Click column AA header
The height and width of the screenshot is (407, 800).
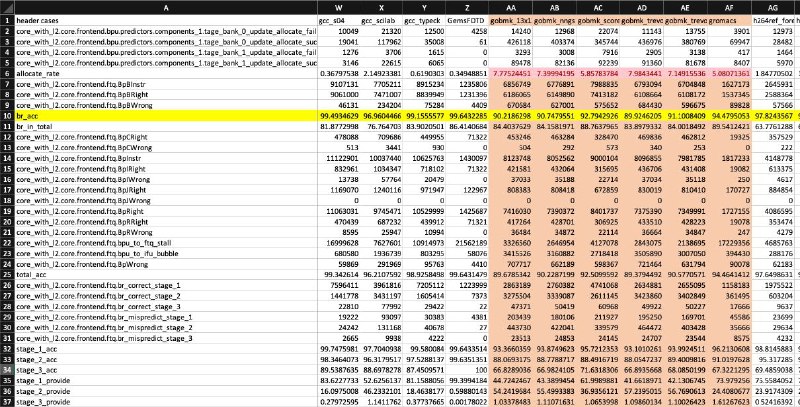coord(520,6)
